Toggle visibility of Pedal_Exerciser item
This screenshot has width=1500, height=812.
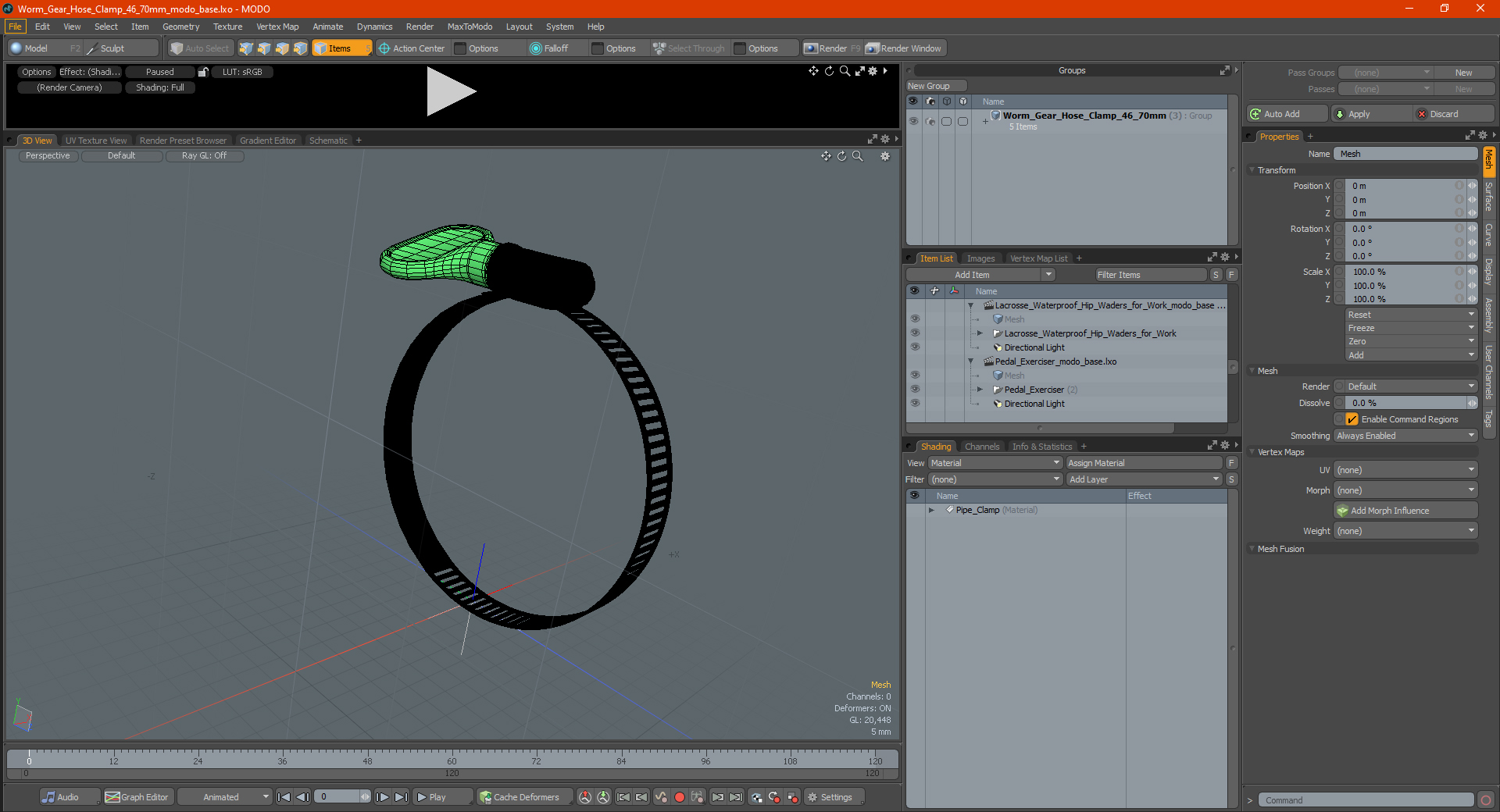(915, 390)
